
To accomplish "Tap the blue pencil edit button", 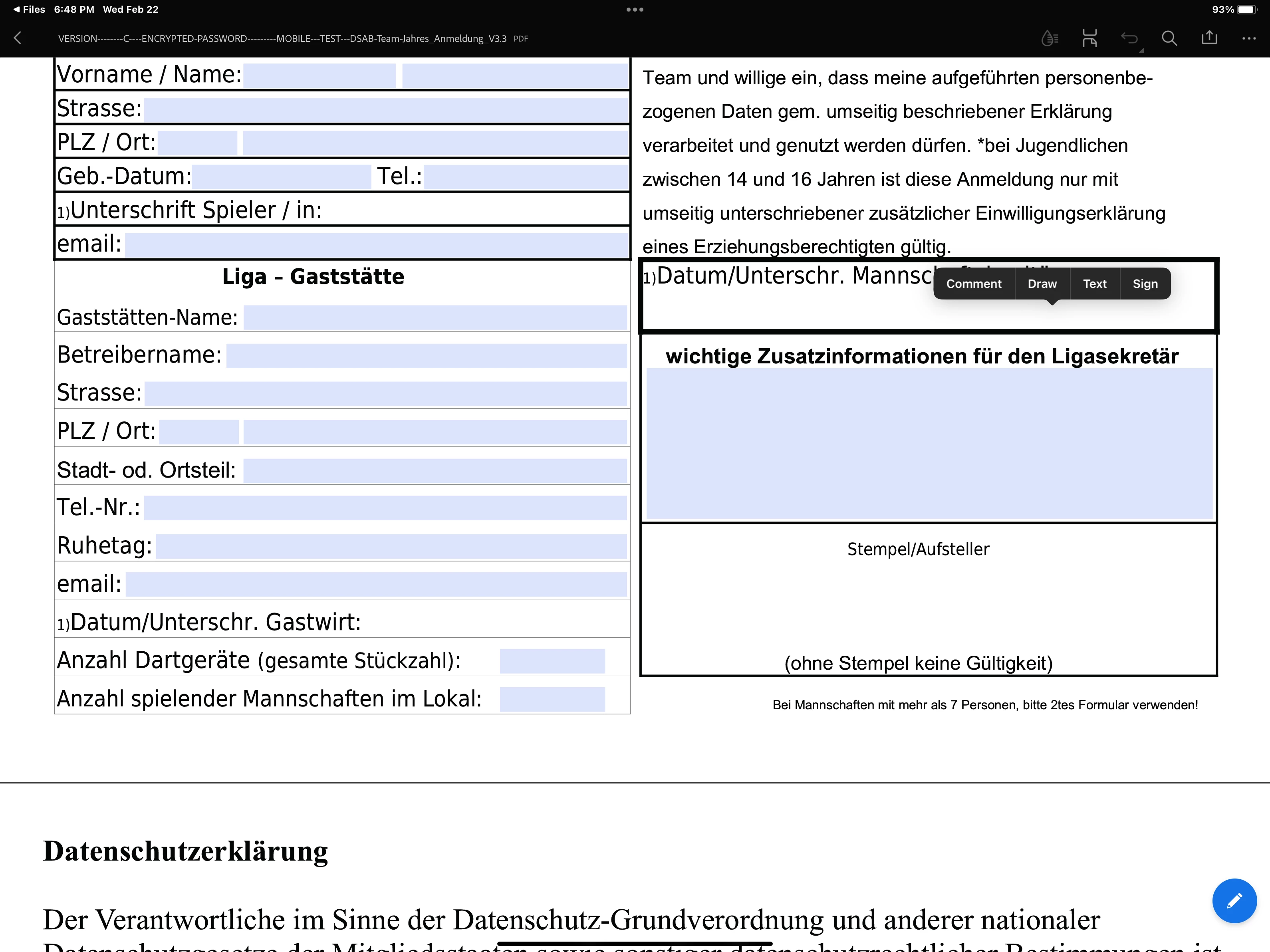I will [1234, 900].
